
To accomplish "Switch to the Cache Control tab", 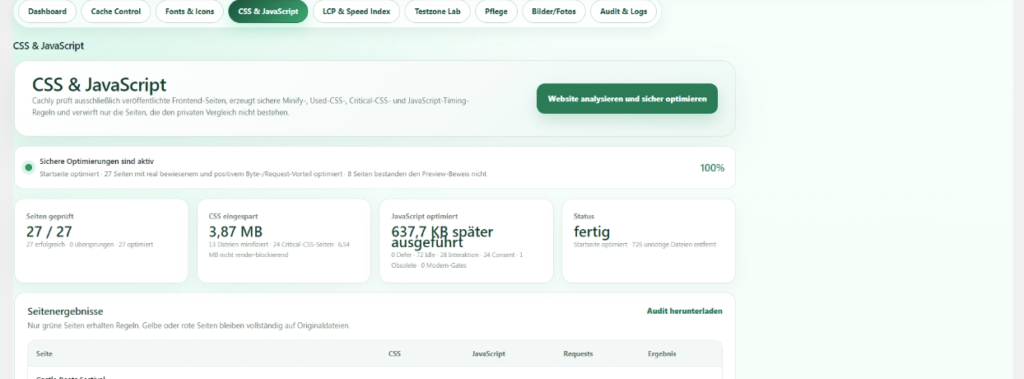I will click(116, 11).
